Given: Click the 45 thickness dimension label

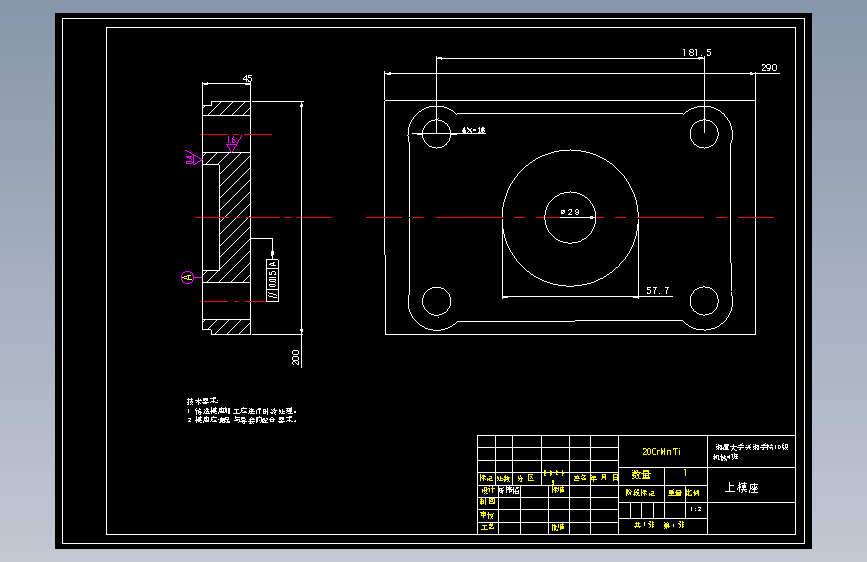Looking at the screenshot, I should click(247, 79).
